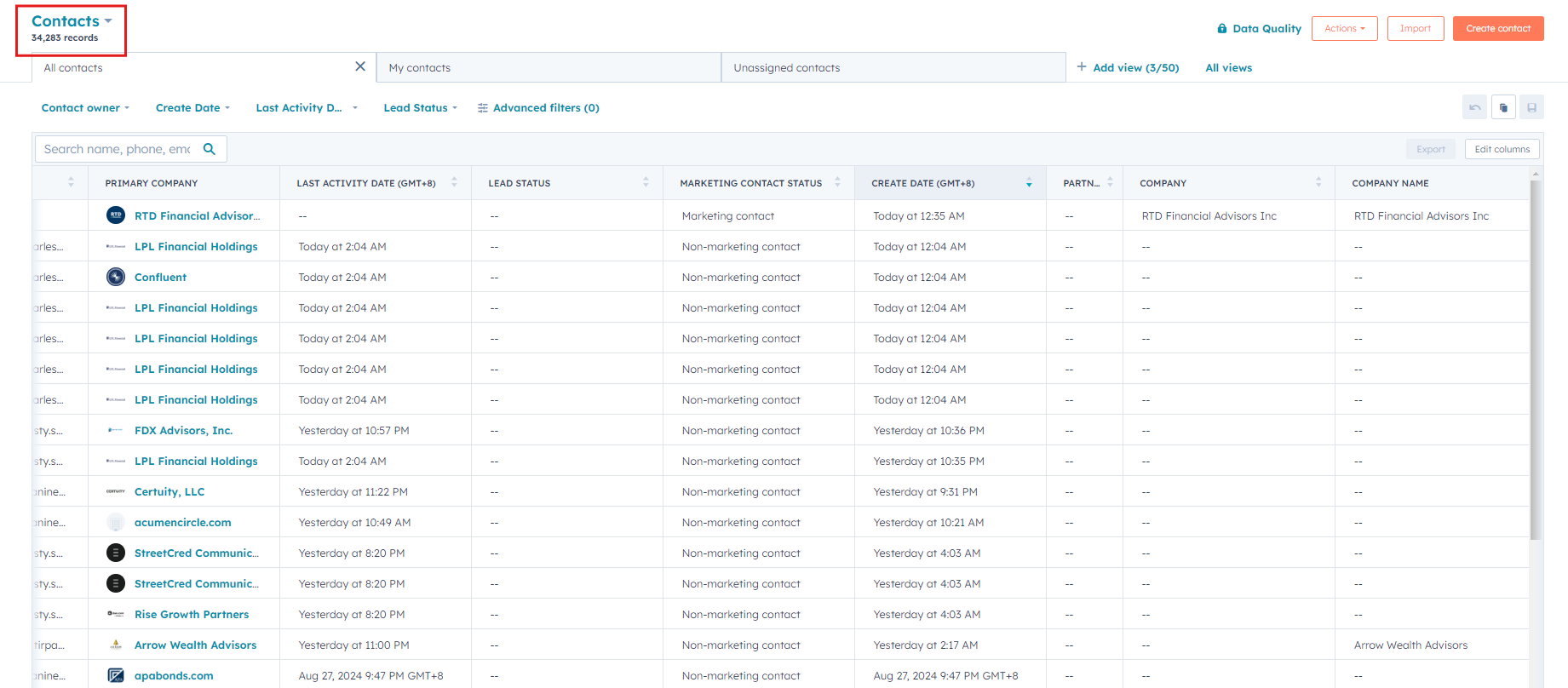The image size is (1568, 688).
Task: Open the Confluent company link
Action: tap(160, 278)
